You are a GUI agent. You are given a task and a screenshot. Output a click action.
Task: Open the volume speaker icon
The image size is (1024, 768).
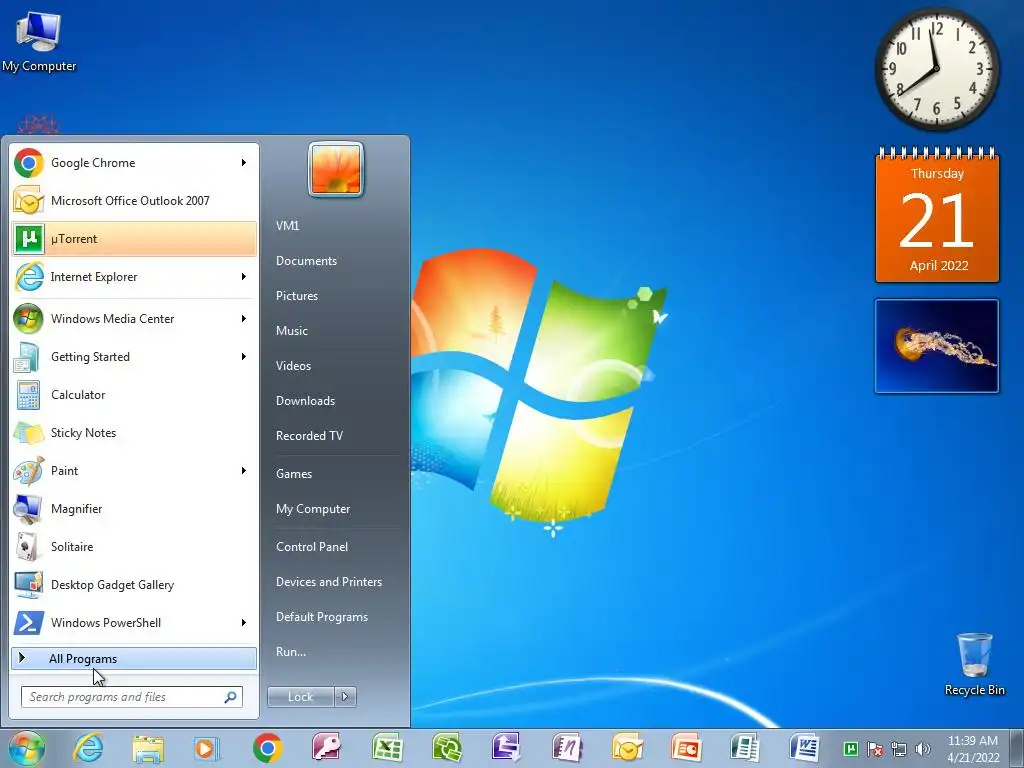click(923, 749)
